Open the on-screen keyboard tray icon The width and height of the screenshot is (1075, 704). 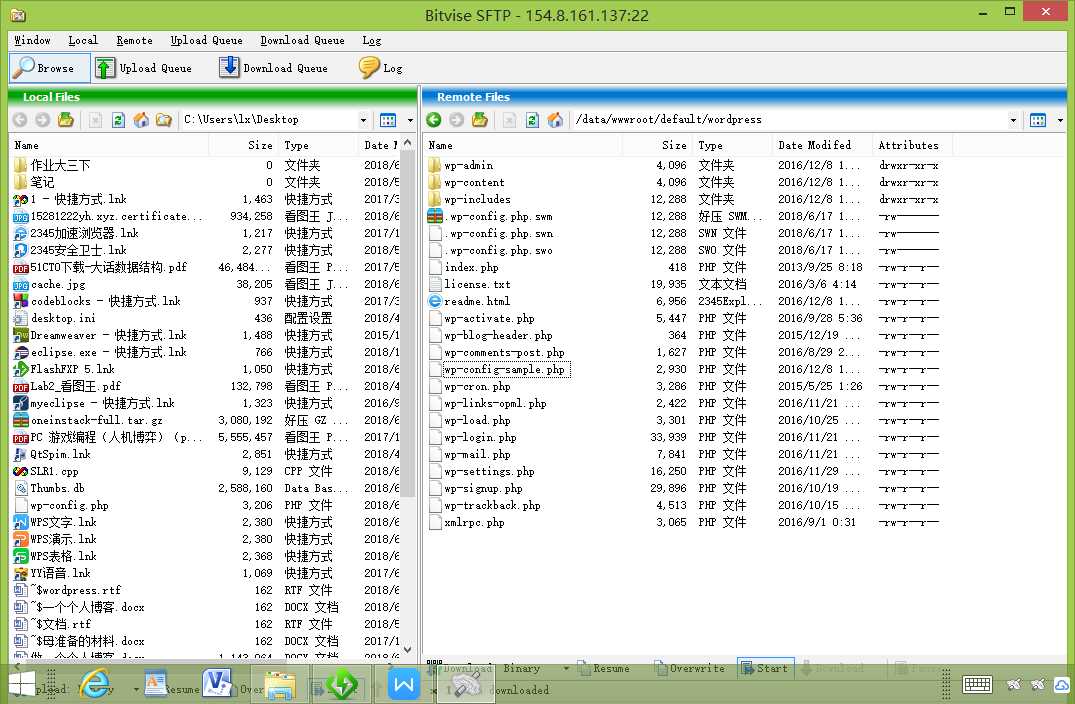[x=977, y=684]
